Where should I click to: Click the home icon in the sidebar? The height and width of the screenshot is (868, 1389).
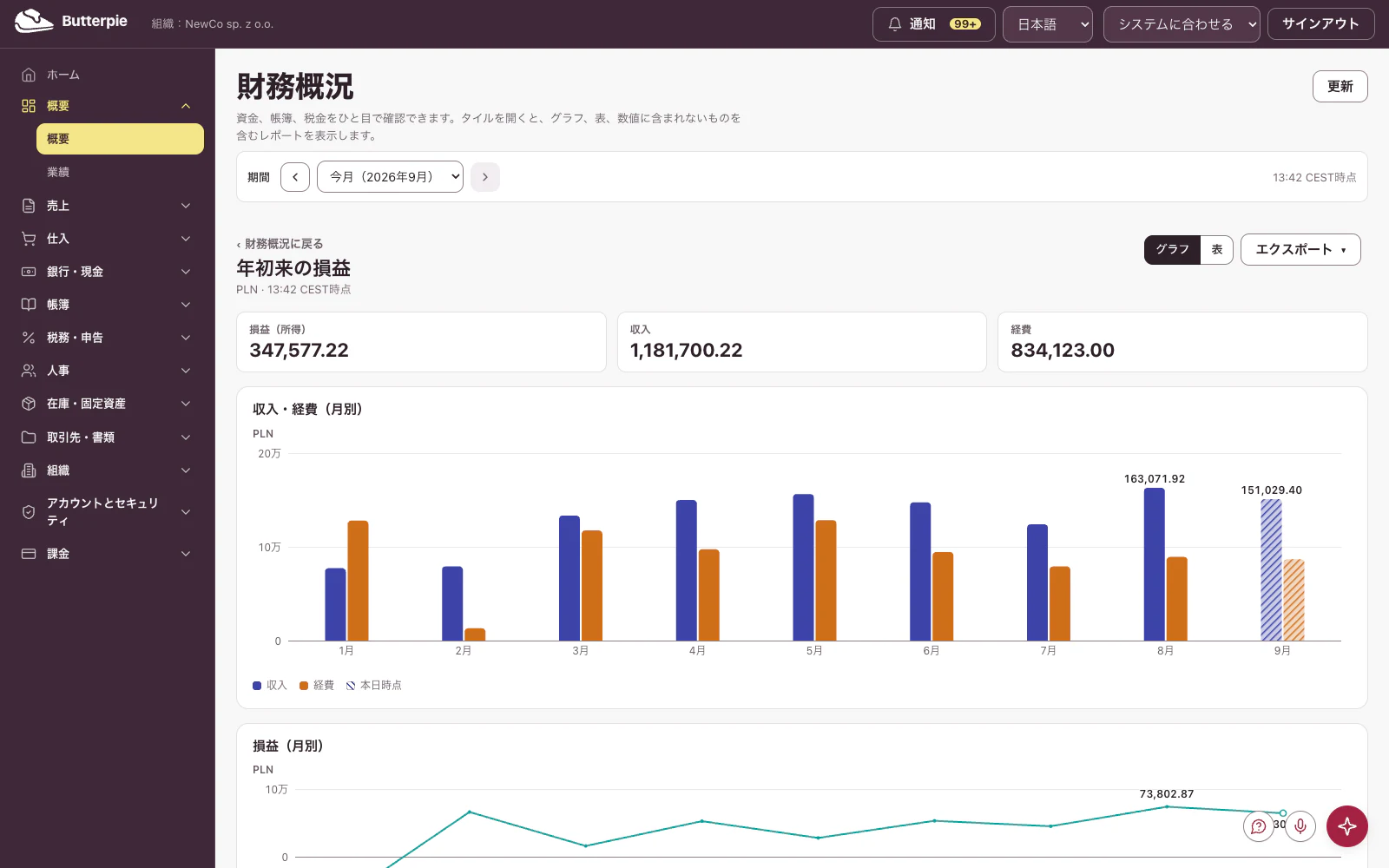pos(29,75)
